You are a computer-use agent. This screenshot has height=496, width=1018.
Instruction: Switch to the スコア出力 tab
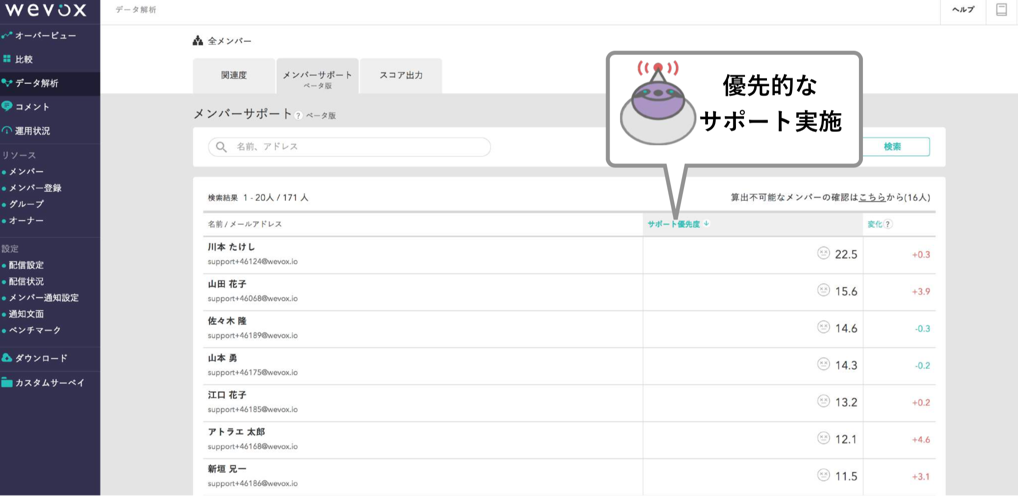[400, 76]
